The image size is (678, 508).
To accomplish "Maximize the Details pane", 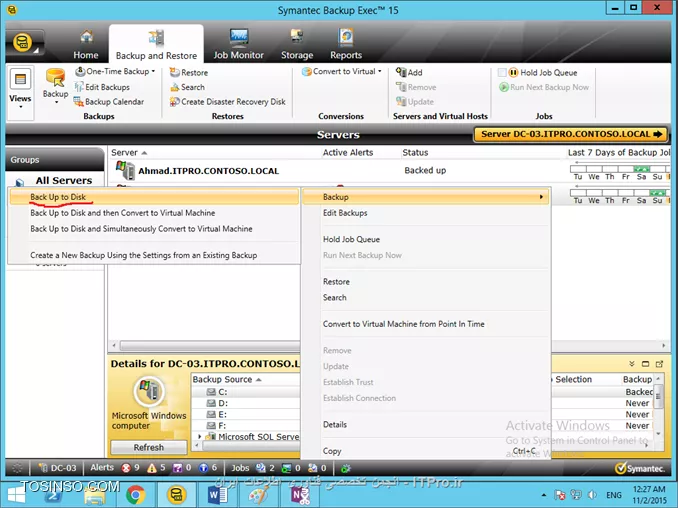I will tap(645, 364).
